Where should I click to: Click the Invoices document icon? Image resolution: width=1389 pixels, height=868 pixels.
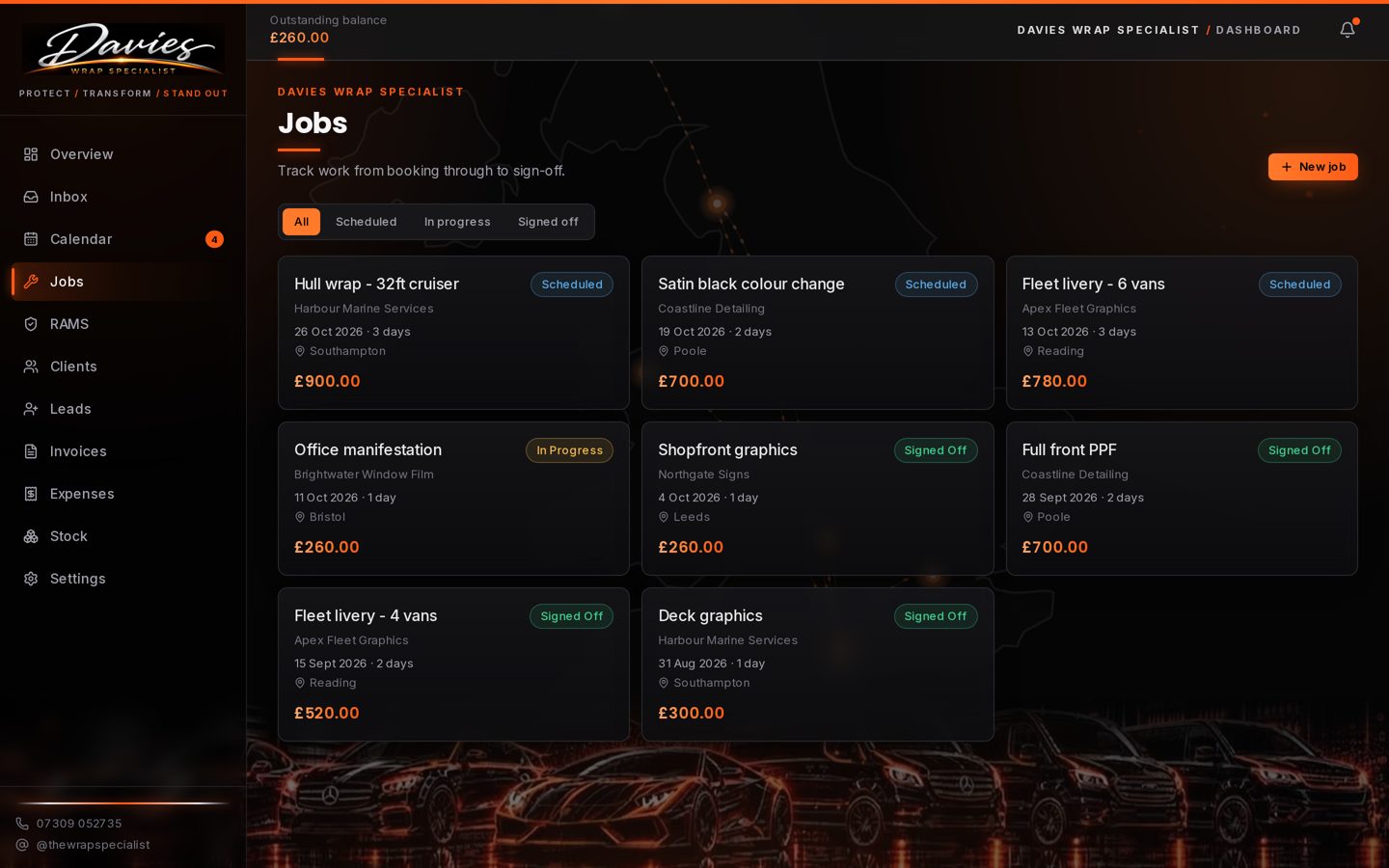point(31,451)
